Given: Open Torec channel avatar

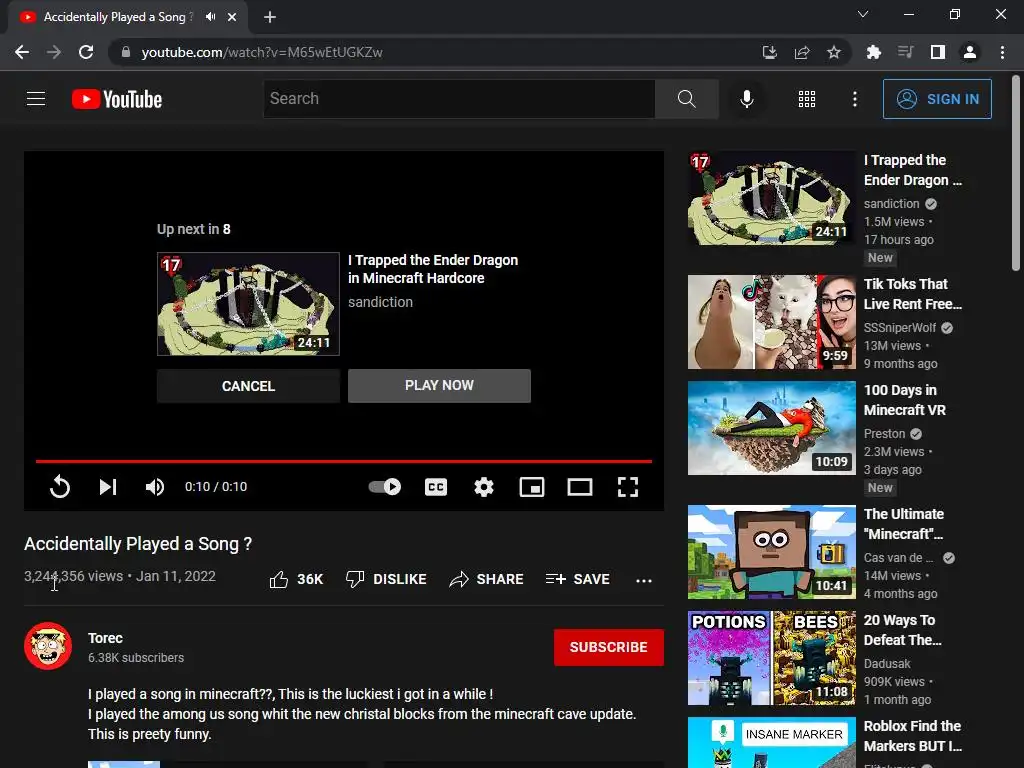Looking at the screenshot, I should point(48,646).
